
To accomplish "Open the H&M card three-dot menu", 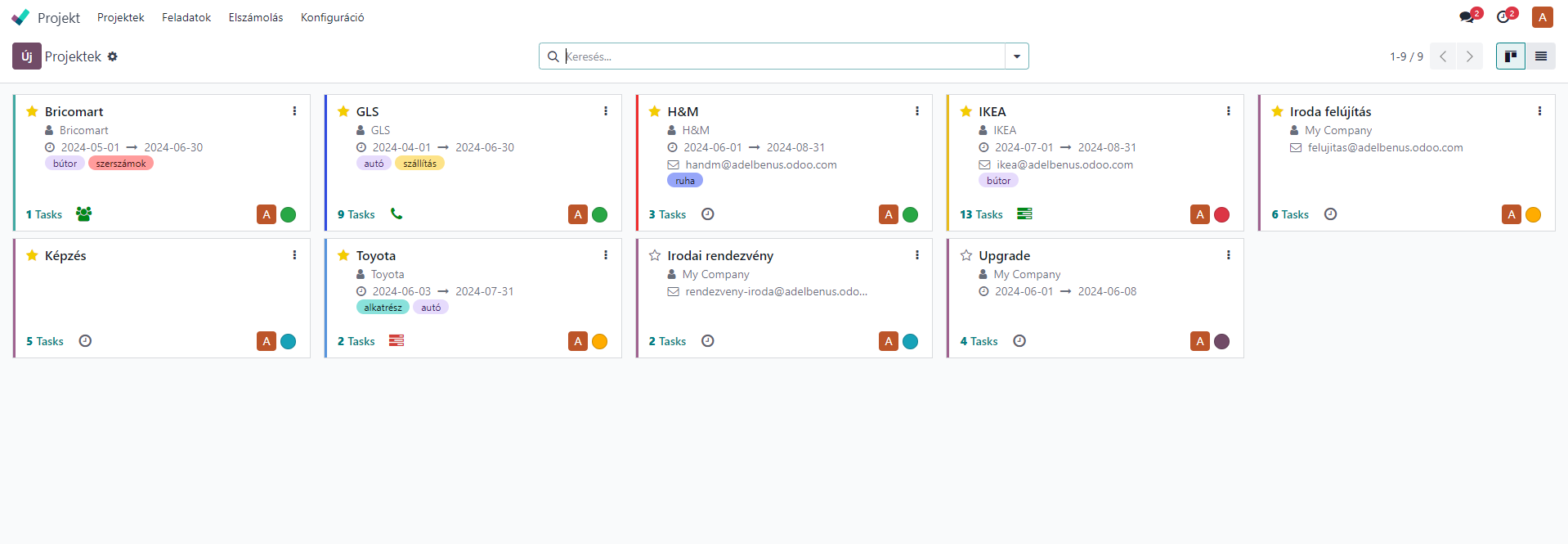I will [917, 111].
